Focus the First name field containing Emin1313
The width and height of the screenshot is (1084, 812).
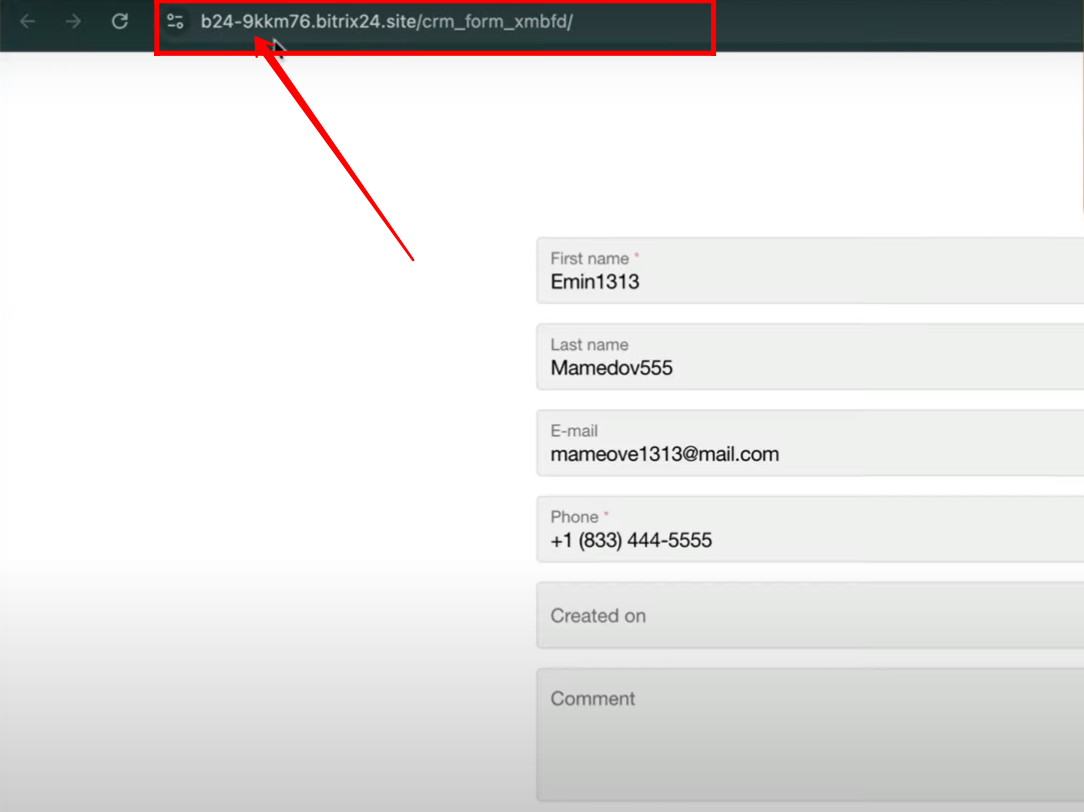point(810,270)
